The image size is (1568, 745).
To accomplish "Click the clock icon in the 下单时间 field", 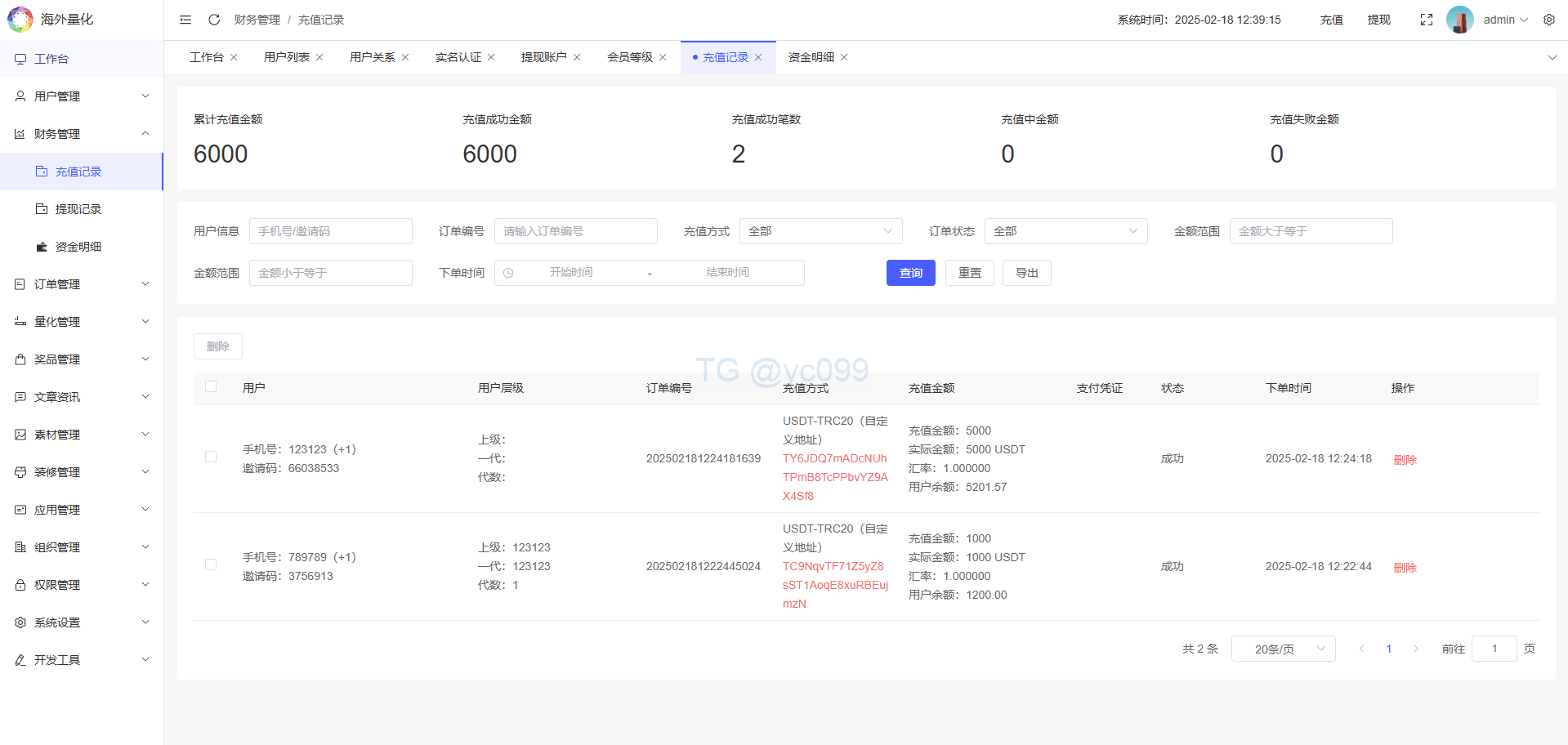I will (x=508, y=273).
